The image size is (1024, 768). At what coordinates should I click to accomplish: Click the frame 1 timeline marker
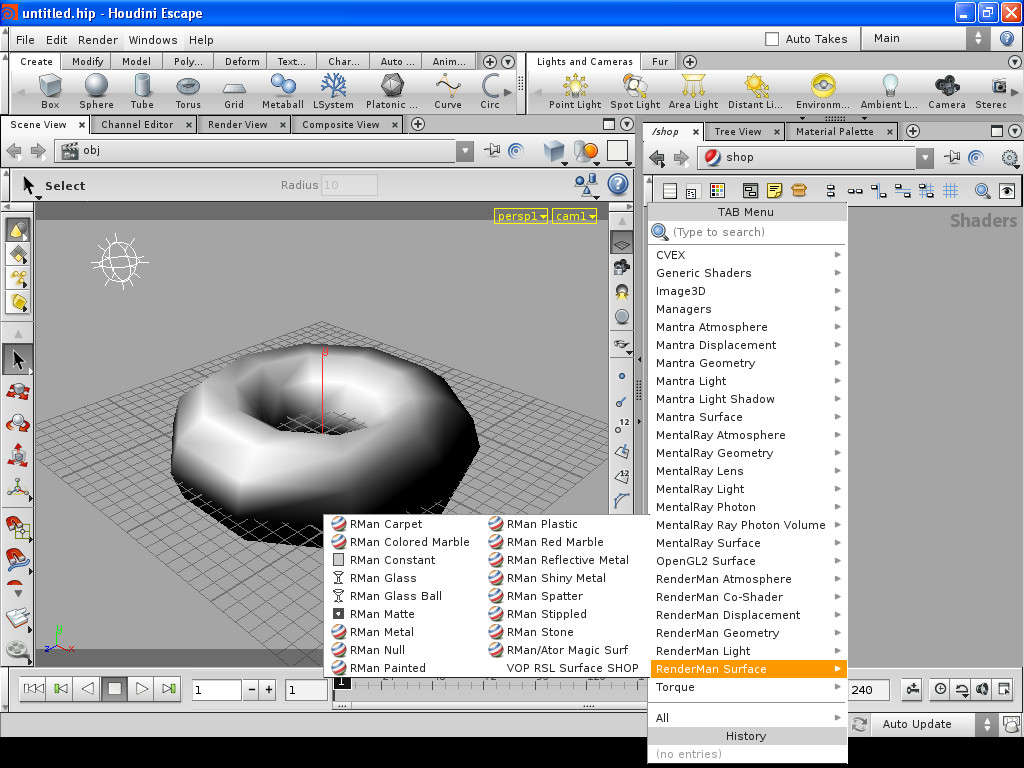342,682
